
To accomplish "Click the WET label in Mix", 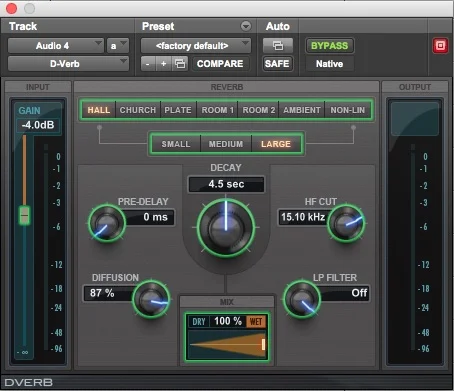I will click(256, 322).
